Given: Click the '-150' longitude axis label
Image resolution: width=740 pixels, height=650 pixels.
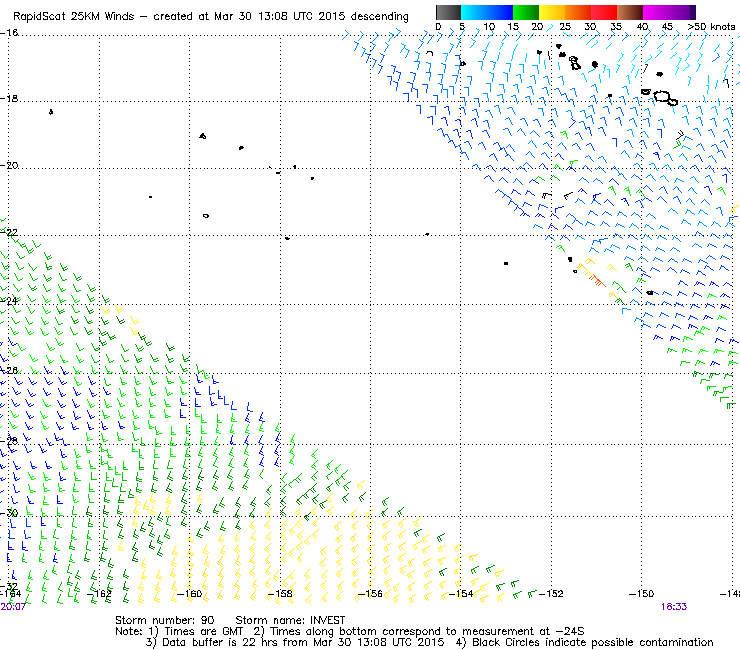Looking at the screenshot, I should tap(641, 594).
